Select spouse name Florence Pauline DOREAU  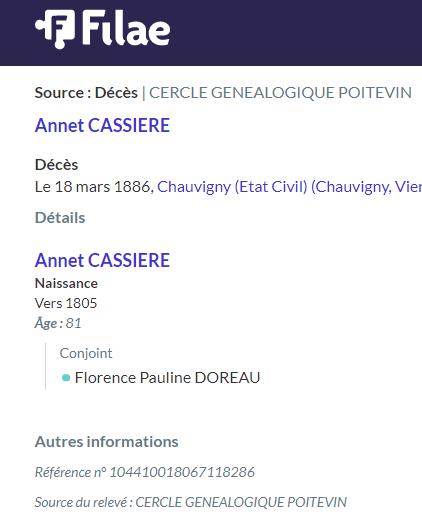[167, 378]
